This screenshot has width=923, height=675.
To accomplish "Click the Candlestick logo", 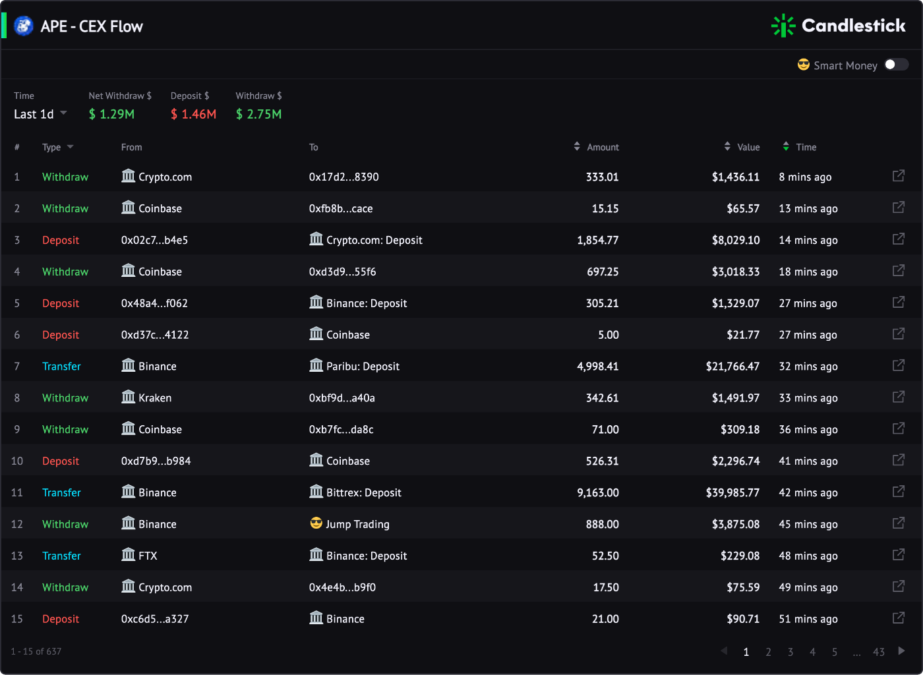I will coord(838,26).
